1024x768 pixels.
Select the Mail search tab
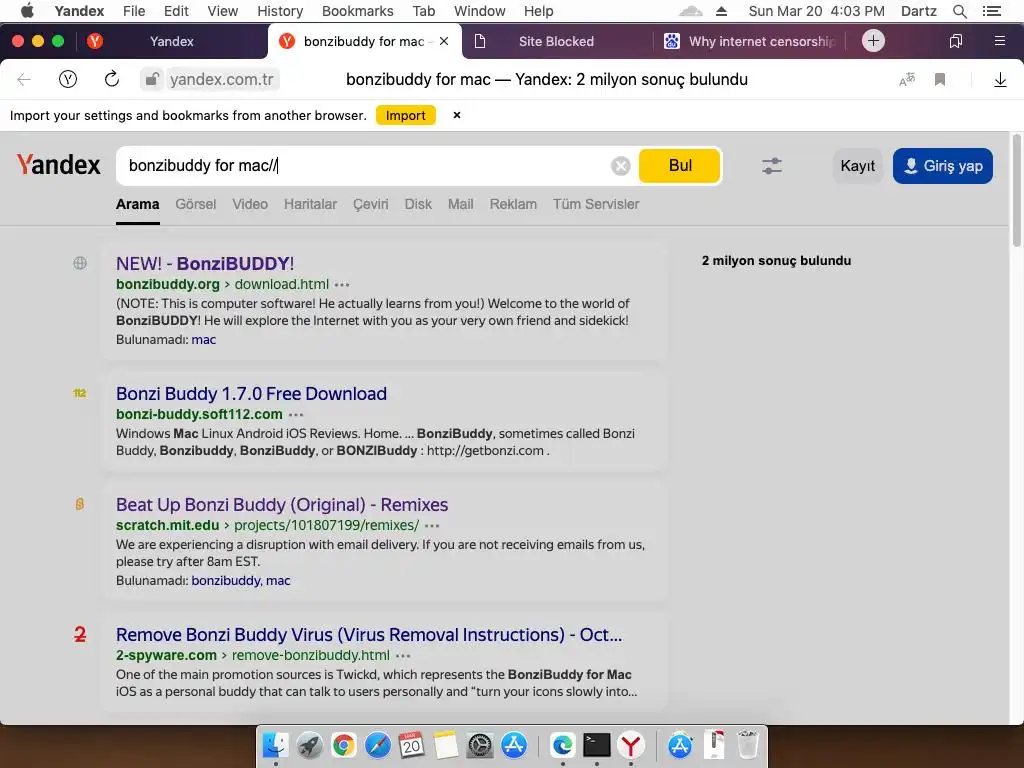[x=460, y=204]
